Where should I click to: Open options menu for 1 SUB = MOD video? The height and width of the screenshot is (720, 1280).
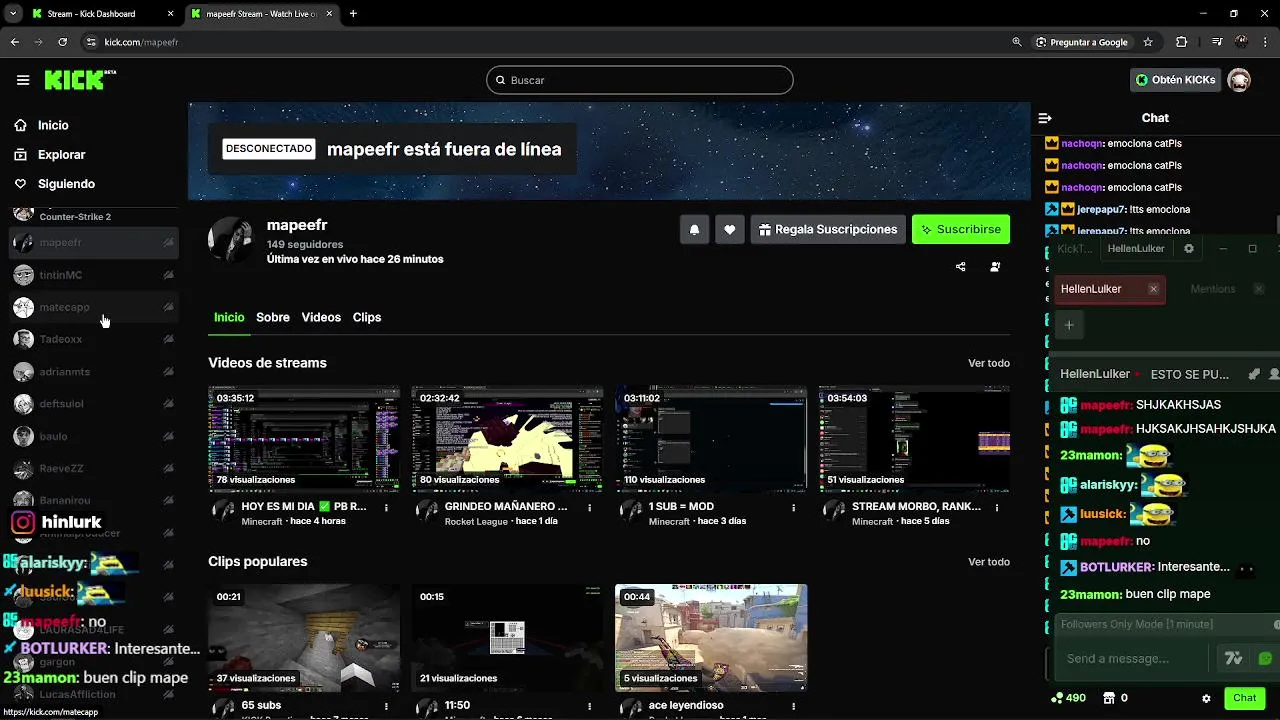[794, 508]
